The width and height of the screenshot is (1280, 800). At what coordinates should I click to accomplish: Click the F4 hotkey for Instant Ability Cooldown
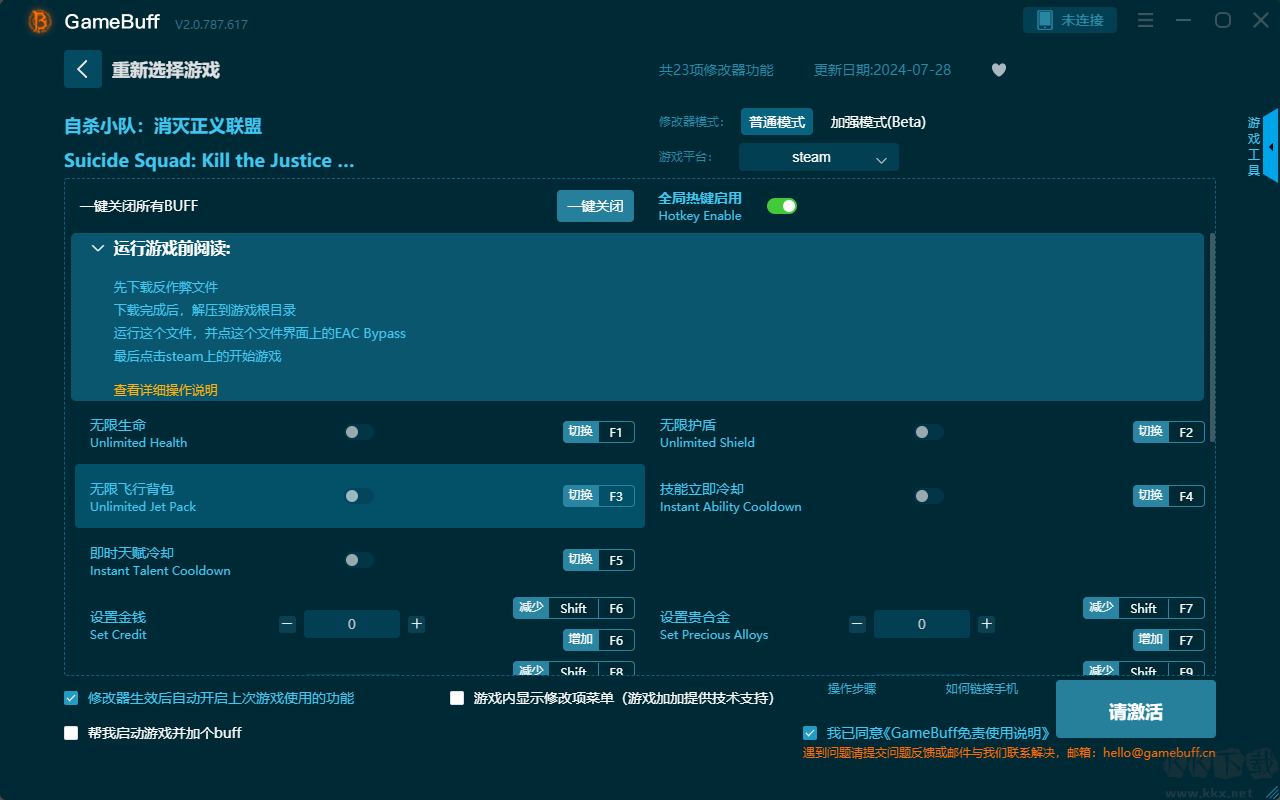[x=1169, y=496]
